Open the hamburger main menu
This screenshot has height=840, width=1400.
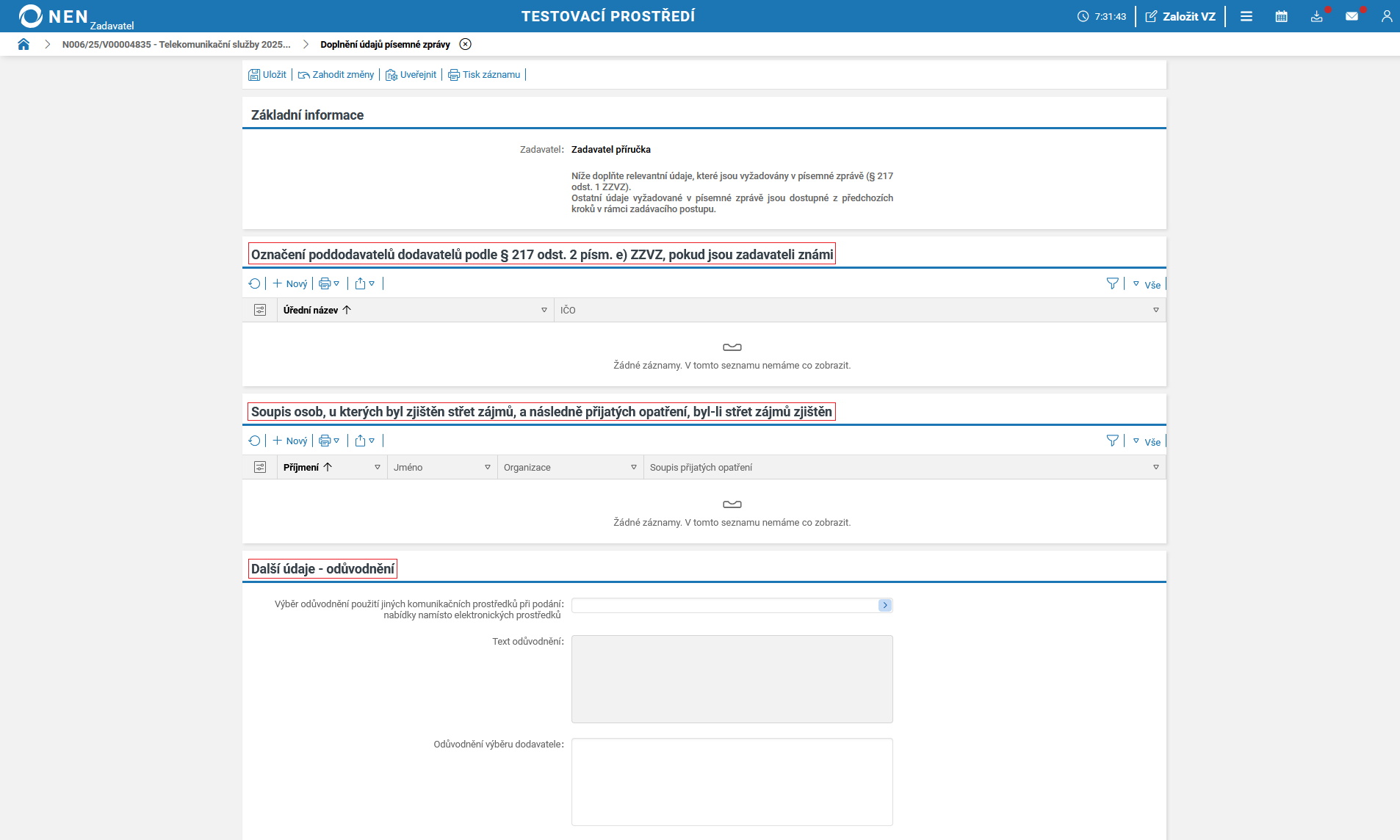(x=1246, y=16)
